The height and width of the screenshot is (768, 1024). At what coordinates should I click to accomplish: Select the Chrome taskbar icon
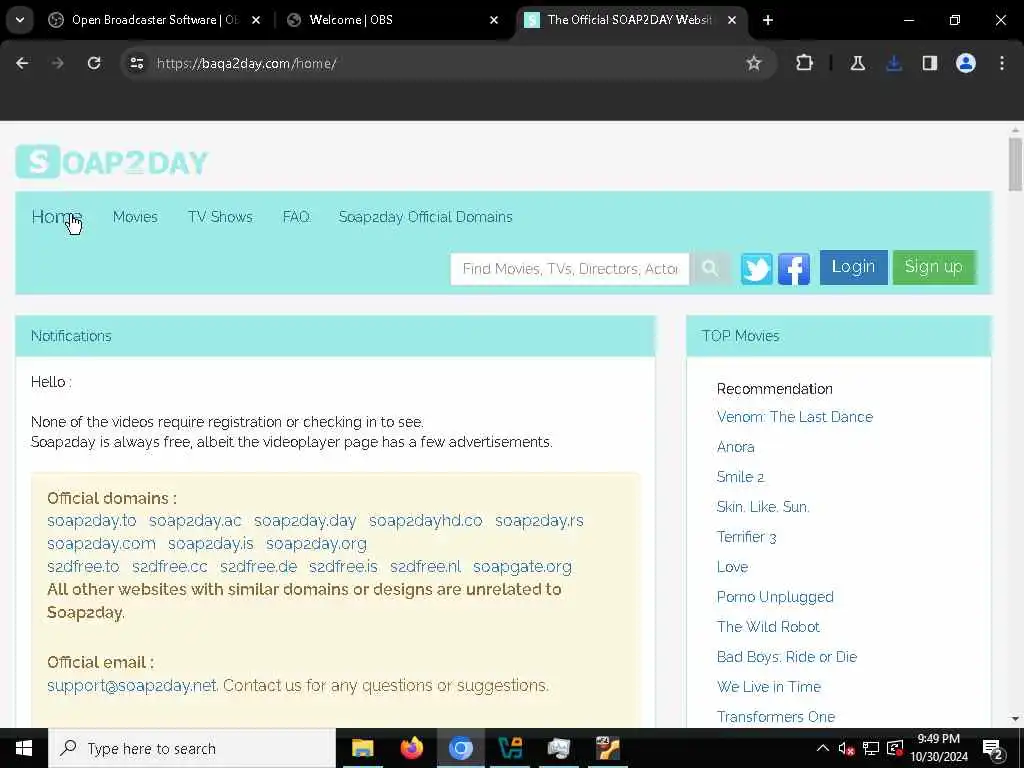tap(460, 748)
